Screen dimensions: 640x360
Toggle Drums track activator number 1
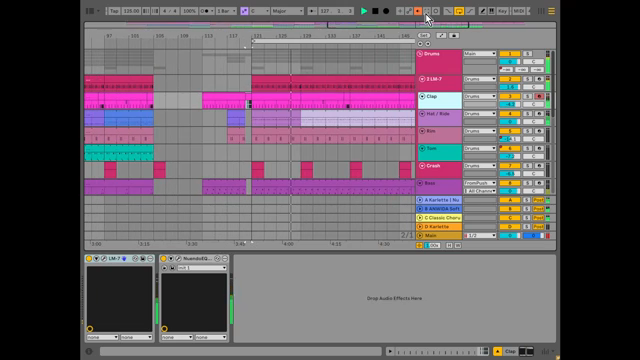510,53
